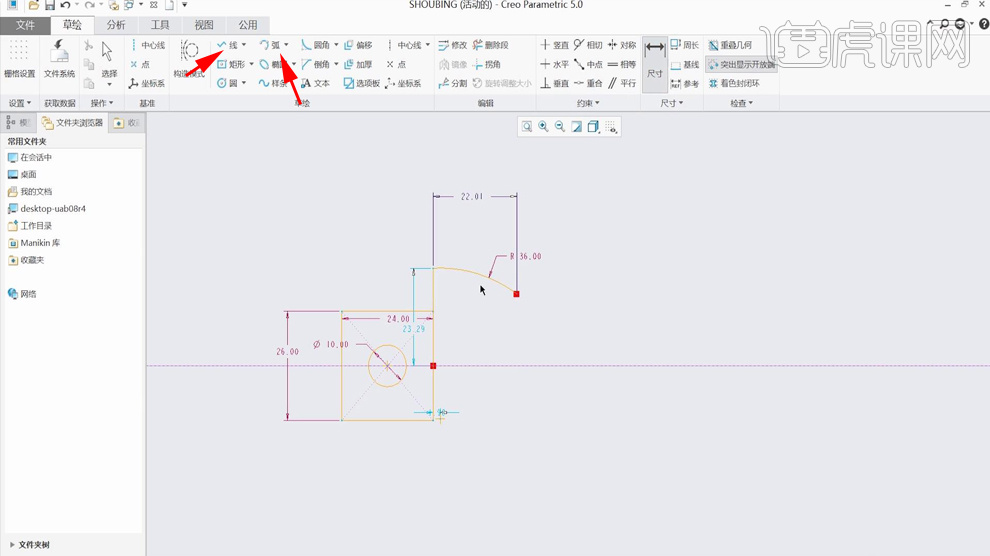Click the zoom in icon in graphics toolbar
This screenshot has height=556, width=990.
click(x=543, y=127)
